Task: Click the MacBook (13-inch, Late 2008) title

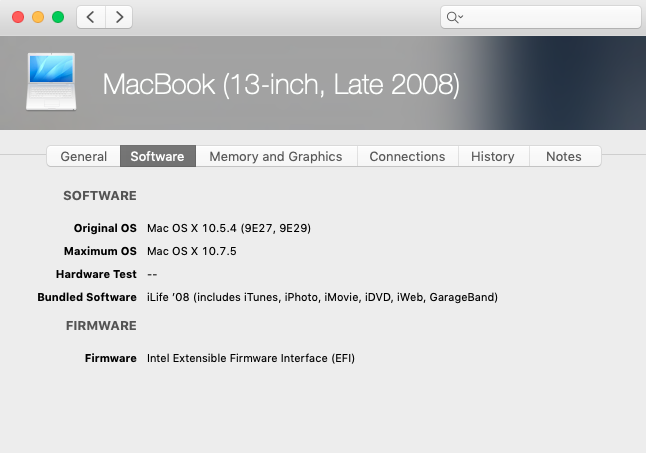Action: 281,85
